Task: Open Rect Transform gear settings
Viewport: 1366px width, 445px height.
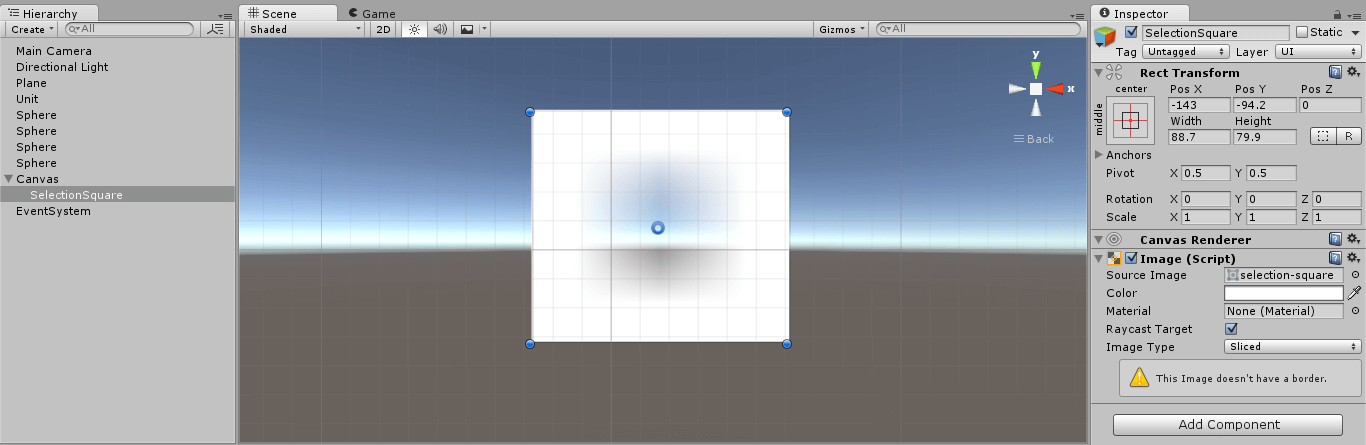Action: tap(1353, 72)
